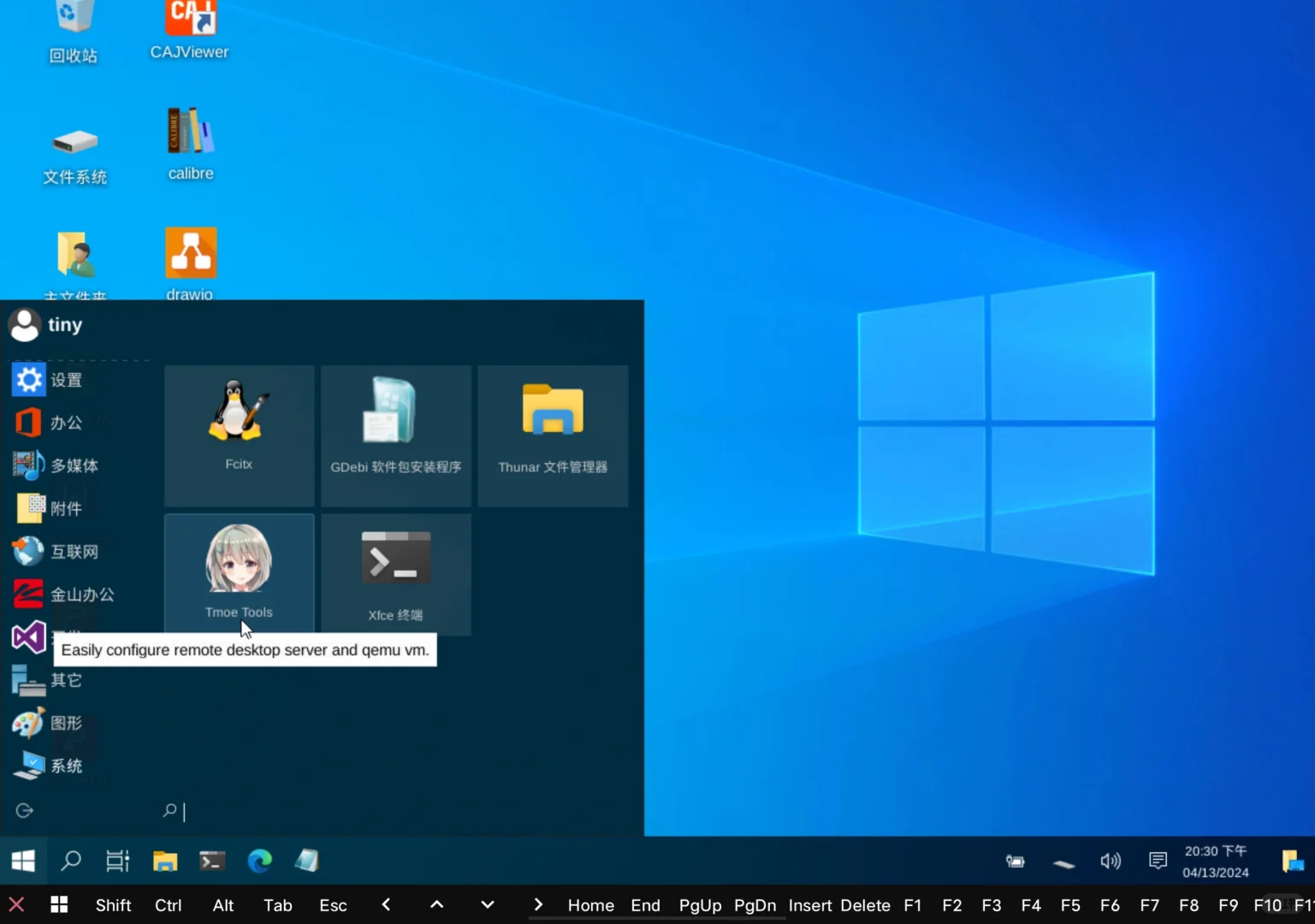This screenshot has height=924, width=1315.
Task: Select the 办公 office category
Action: (x=48, y=423)
